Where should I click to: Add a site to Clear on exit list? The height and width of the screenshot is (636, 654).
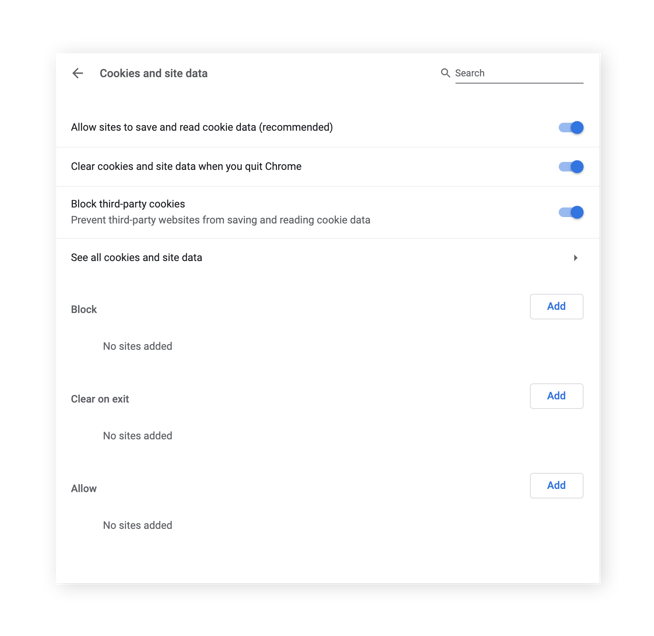556,396
